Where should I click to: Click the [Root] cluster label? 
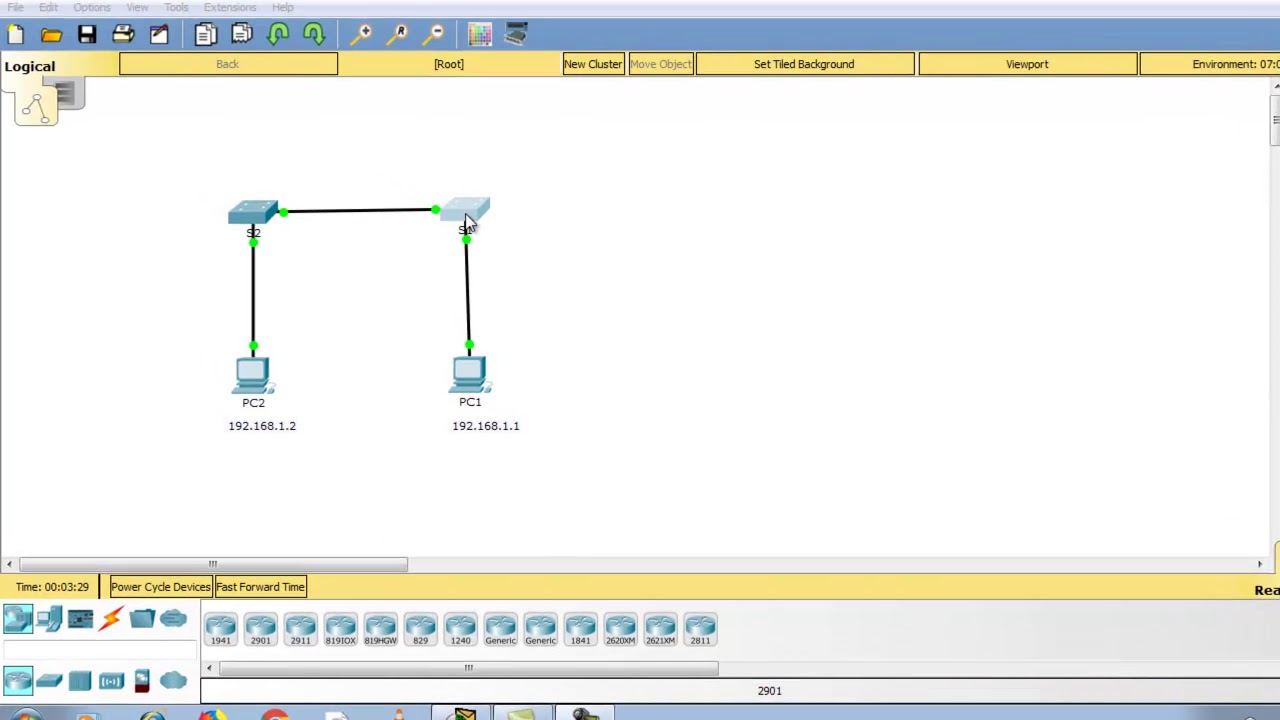[x=449, y=64]
